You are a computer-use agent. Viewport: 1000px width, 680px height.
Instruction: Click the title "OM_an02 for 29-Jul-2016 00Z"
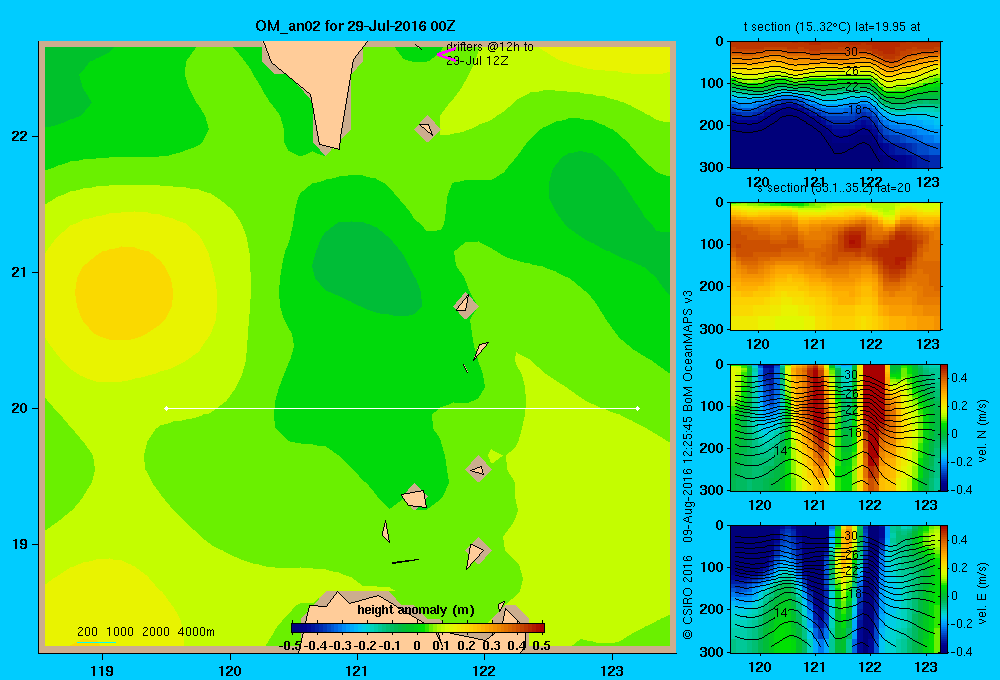(355, 26)
